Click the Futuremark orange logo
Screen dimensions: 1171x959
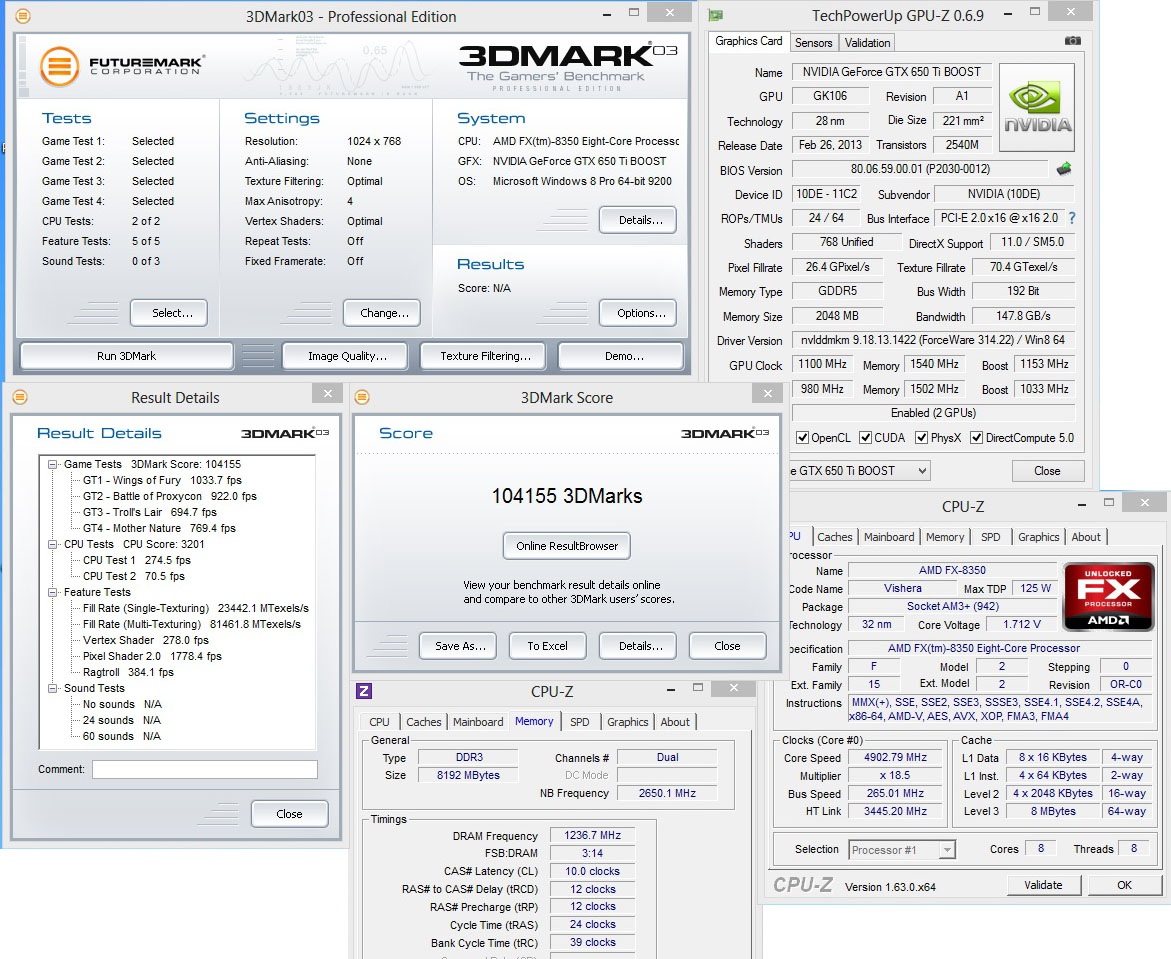[59, 66]
